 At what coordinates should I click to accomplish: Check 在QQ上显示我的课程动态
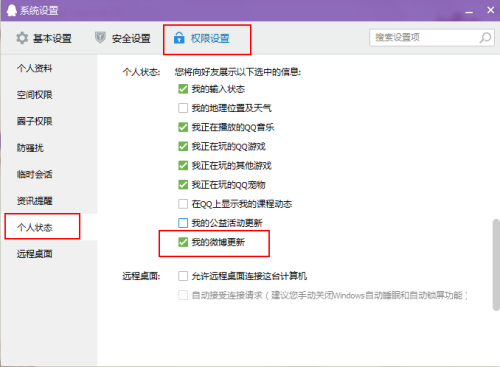coord(183,204)
